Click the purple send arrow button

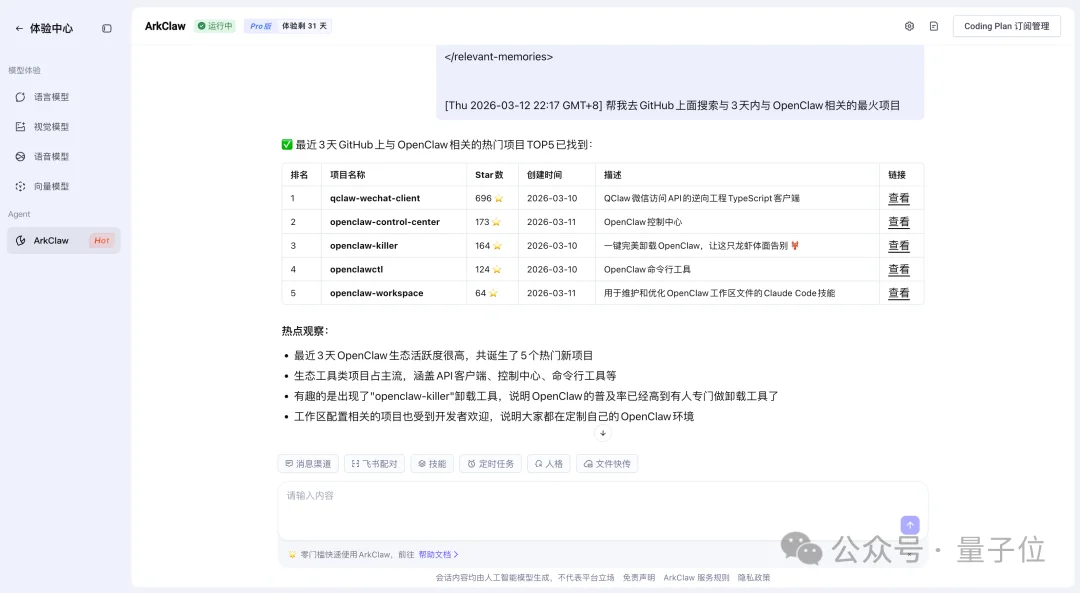click(x=909, y=524)
